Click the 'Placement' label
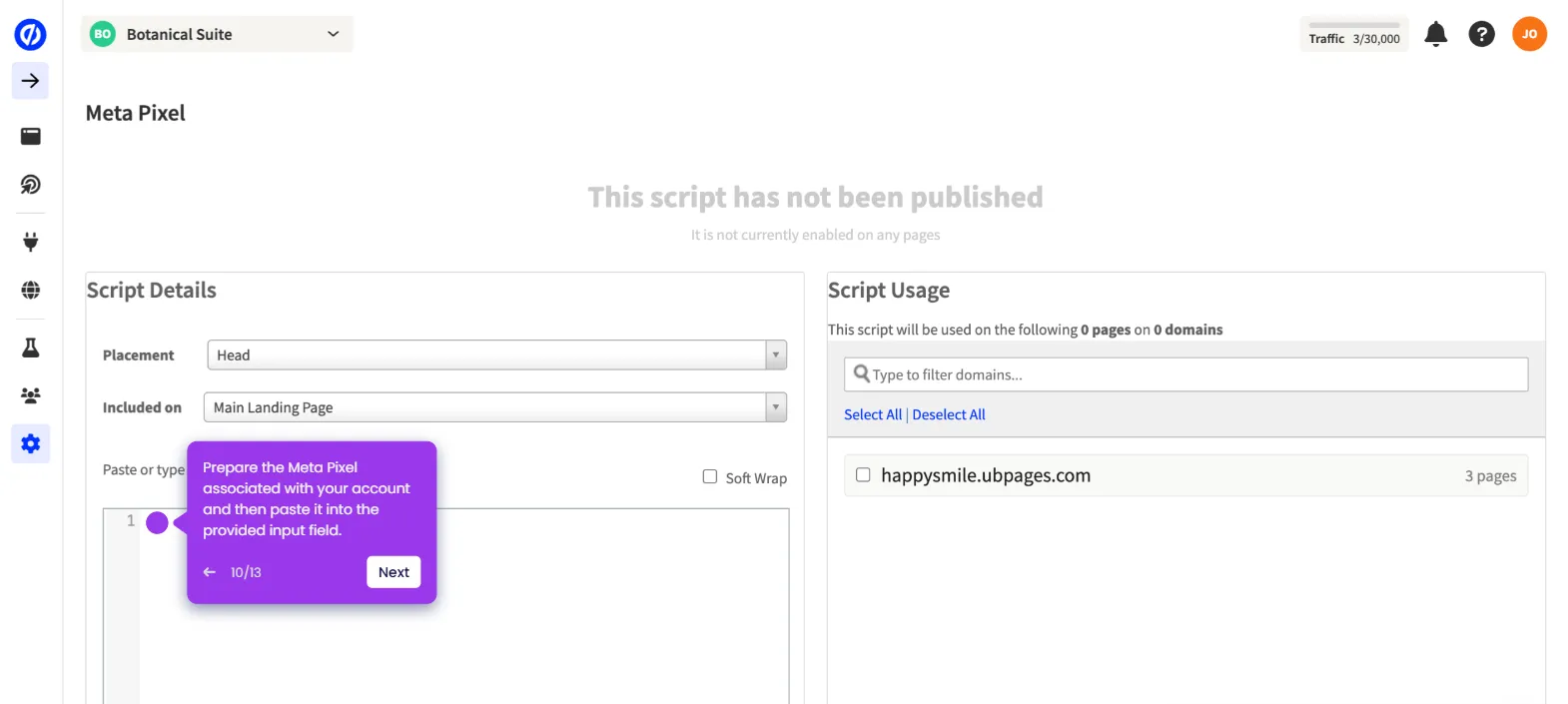 tap(138, 355)
